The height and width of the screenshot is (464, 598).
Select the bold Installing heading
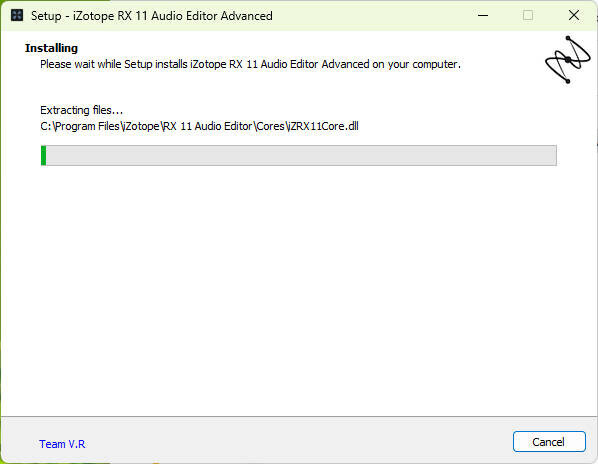click(x=51, y=48)
